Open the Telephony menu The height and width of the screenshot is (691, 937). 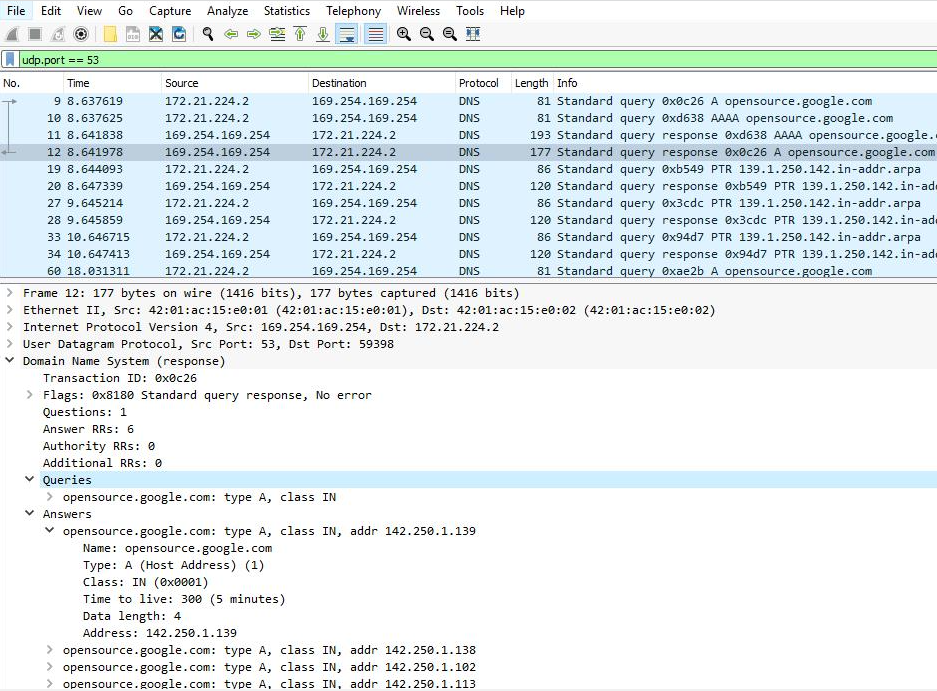[x=353, y=11]
